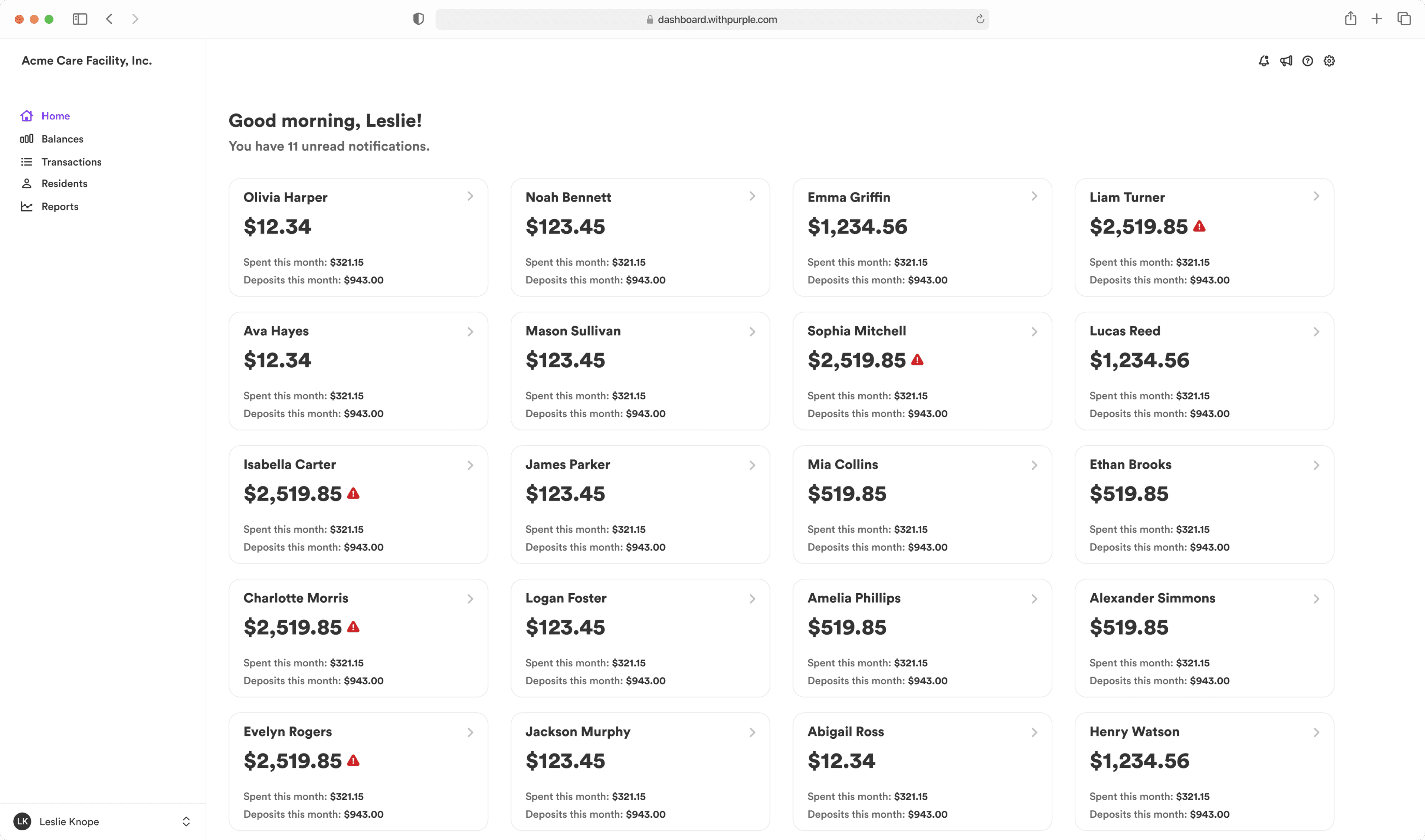Go to the Reports page

(59, 206)
